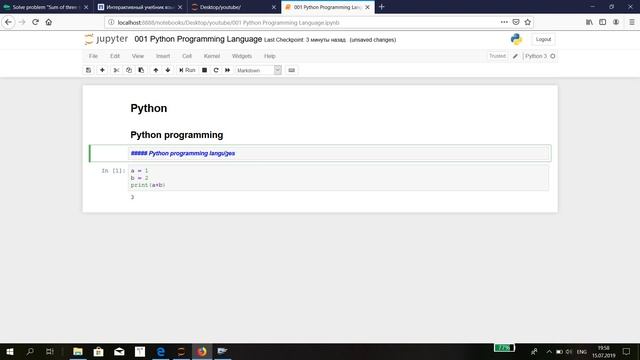
Task: Open the Mail app from taskbar
Action: [119, 351]
